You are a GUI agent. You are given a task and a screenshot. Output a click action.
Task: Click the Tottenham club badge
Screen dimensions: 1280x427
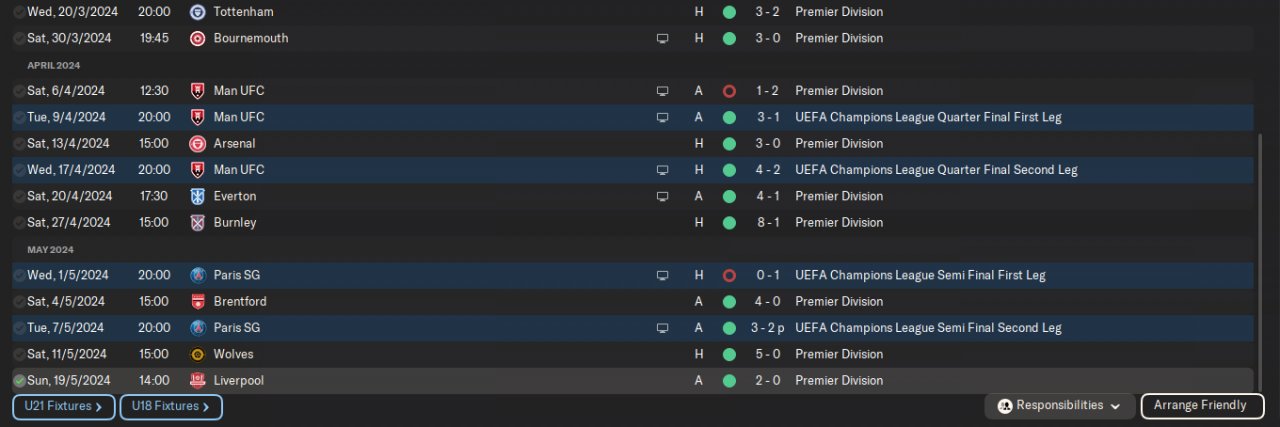[x=197, y=12]
